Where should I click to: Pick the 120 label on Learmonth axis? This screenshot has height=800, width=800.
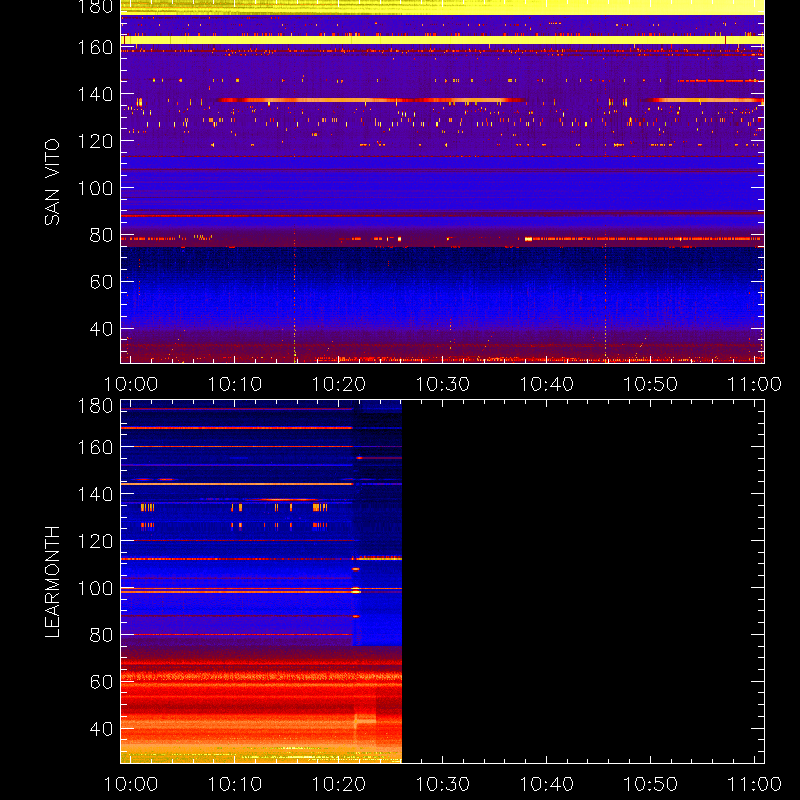95,541
